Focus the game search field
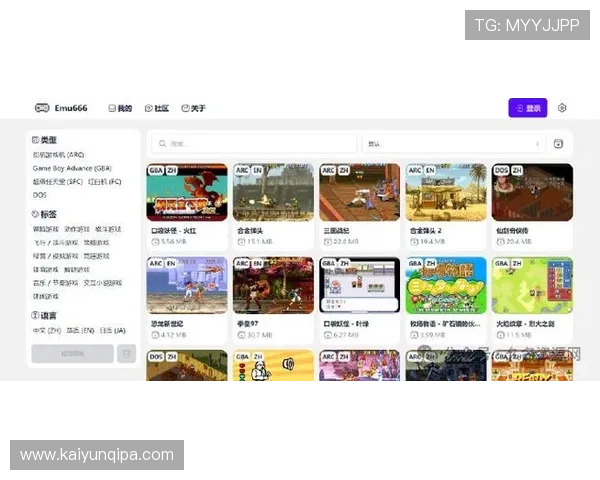This screenshot has height=480, width=600. click(254, 144)
